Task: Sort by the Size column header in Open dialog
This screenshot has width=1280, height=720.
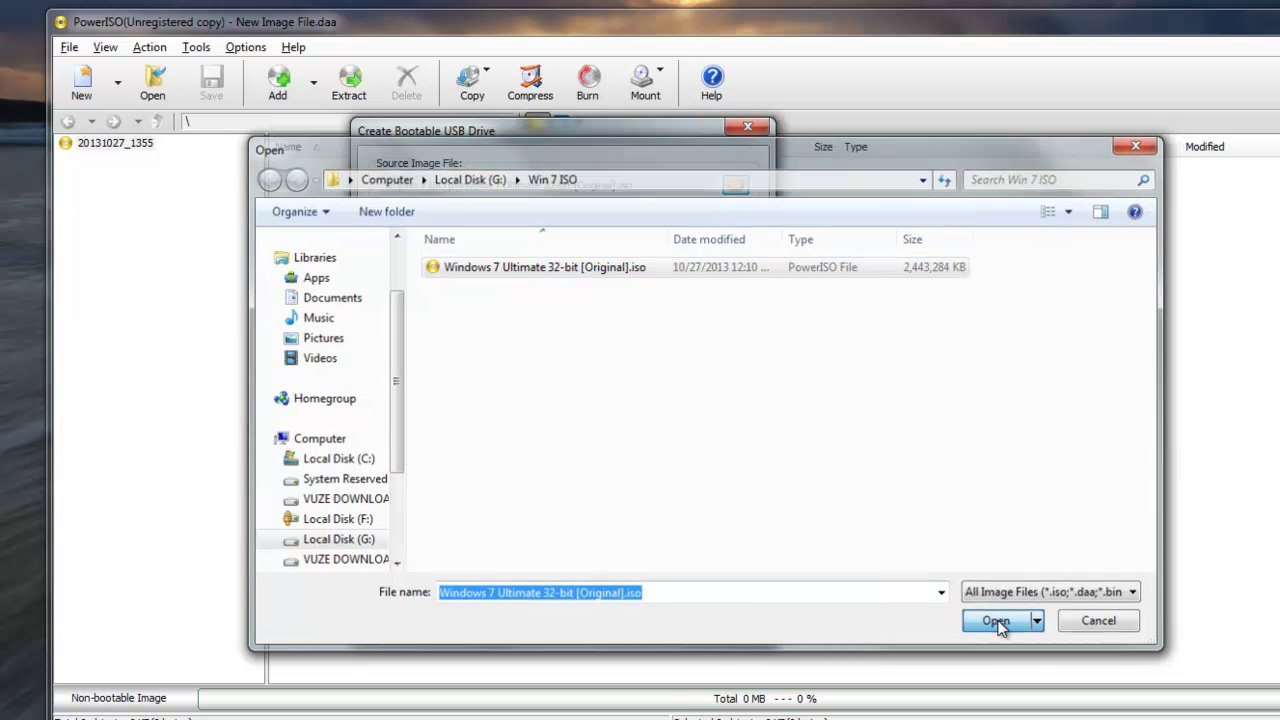Action: 933,240
